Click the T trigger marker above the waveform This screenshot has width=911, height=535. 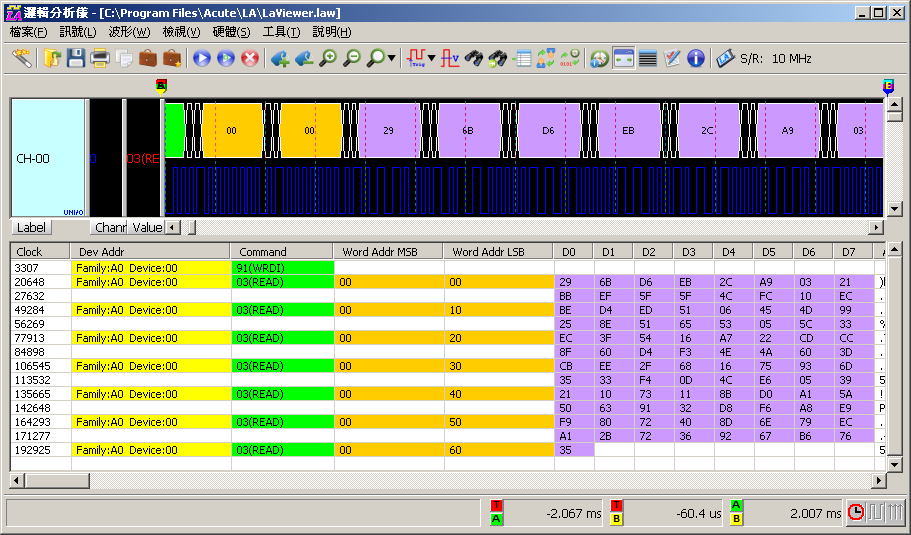click(161, 87)
